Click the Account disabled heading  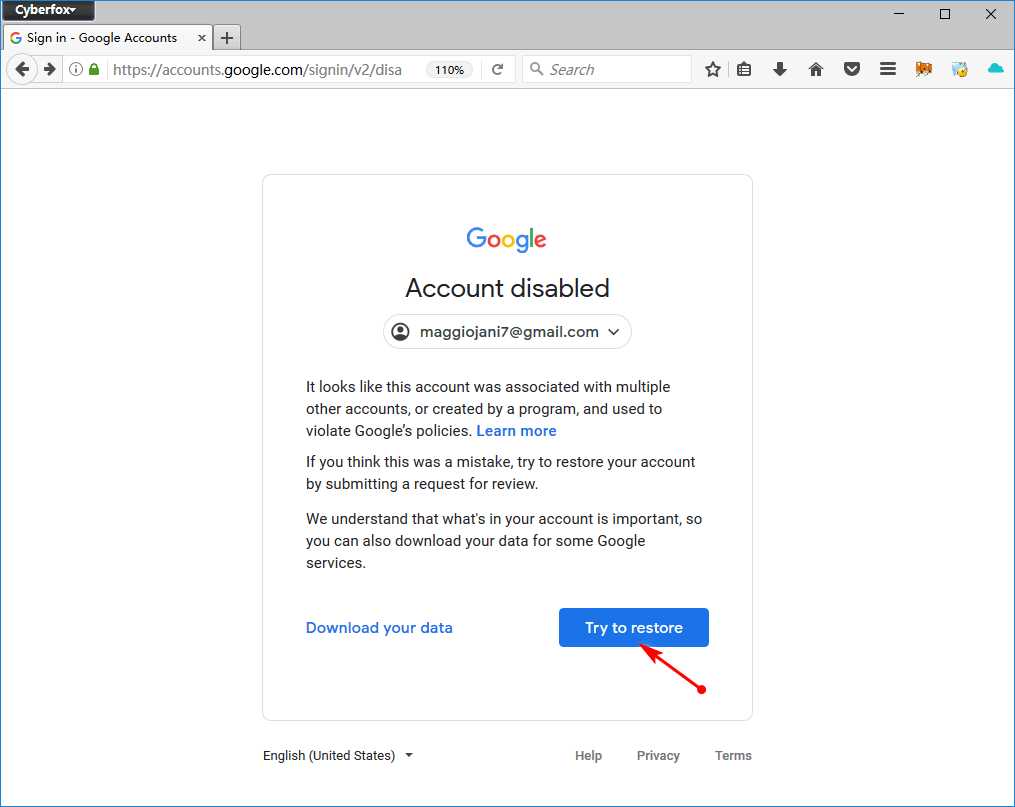click(507, 288)
